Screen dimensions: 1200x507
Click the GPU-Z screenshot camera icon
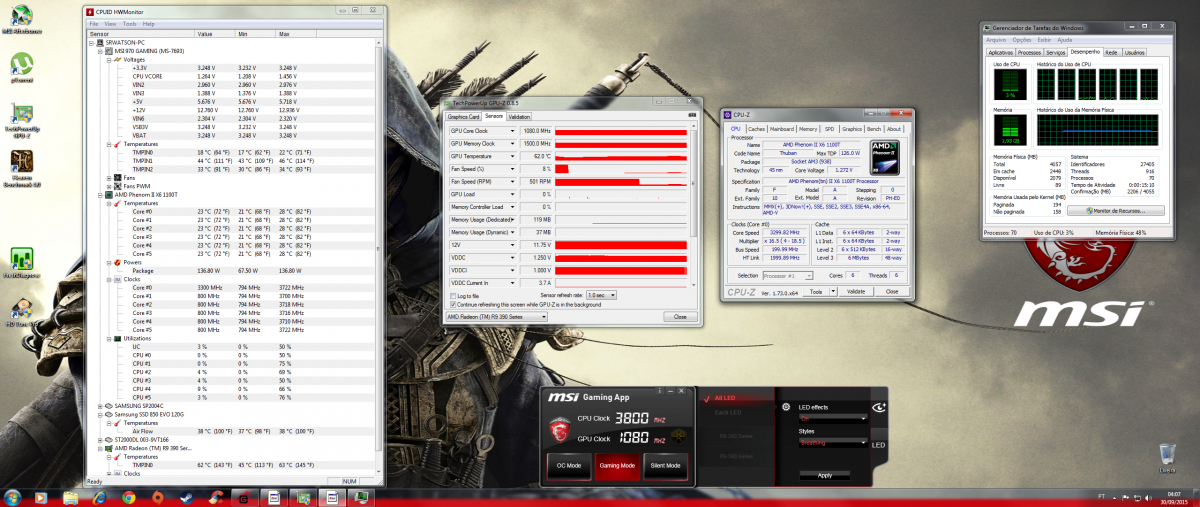691,116
